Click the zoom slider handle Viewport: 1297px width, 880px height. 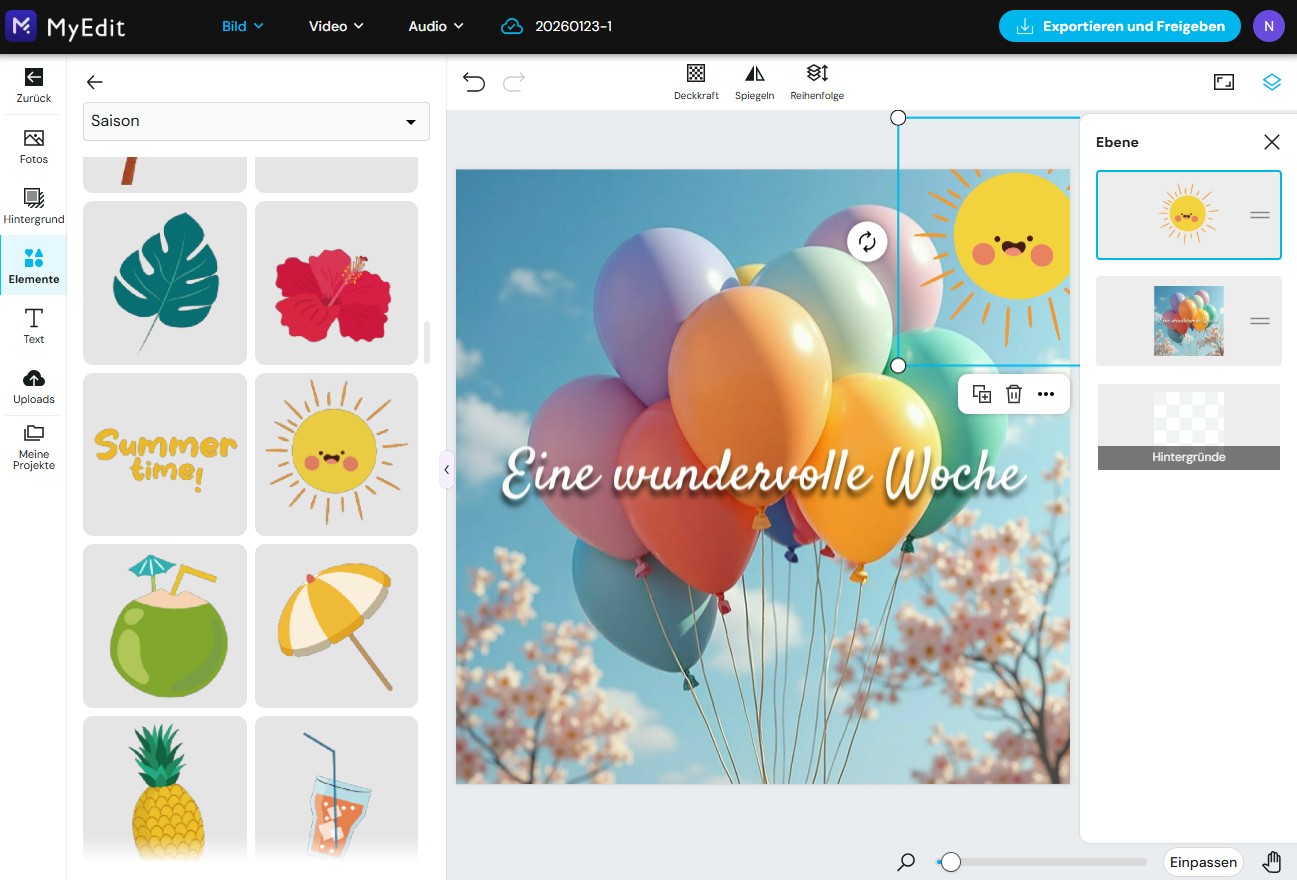click(x=951, y=862)
